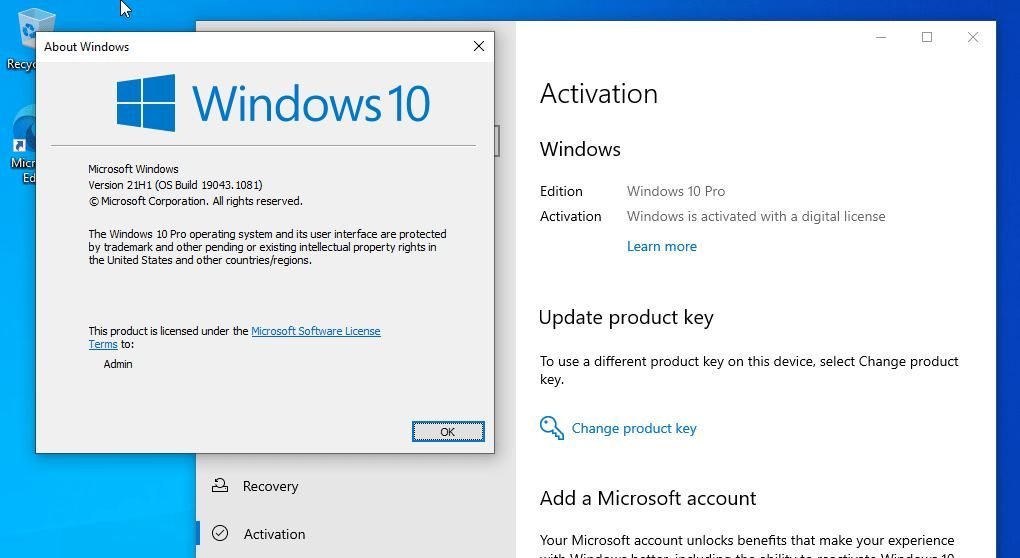Open the Learn more activation link

pyautogui.click(x=662, y=246)
